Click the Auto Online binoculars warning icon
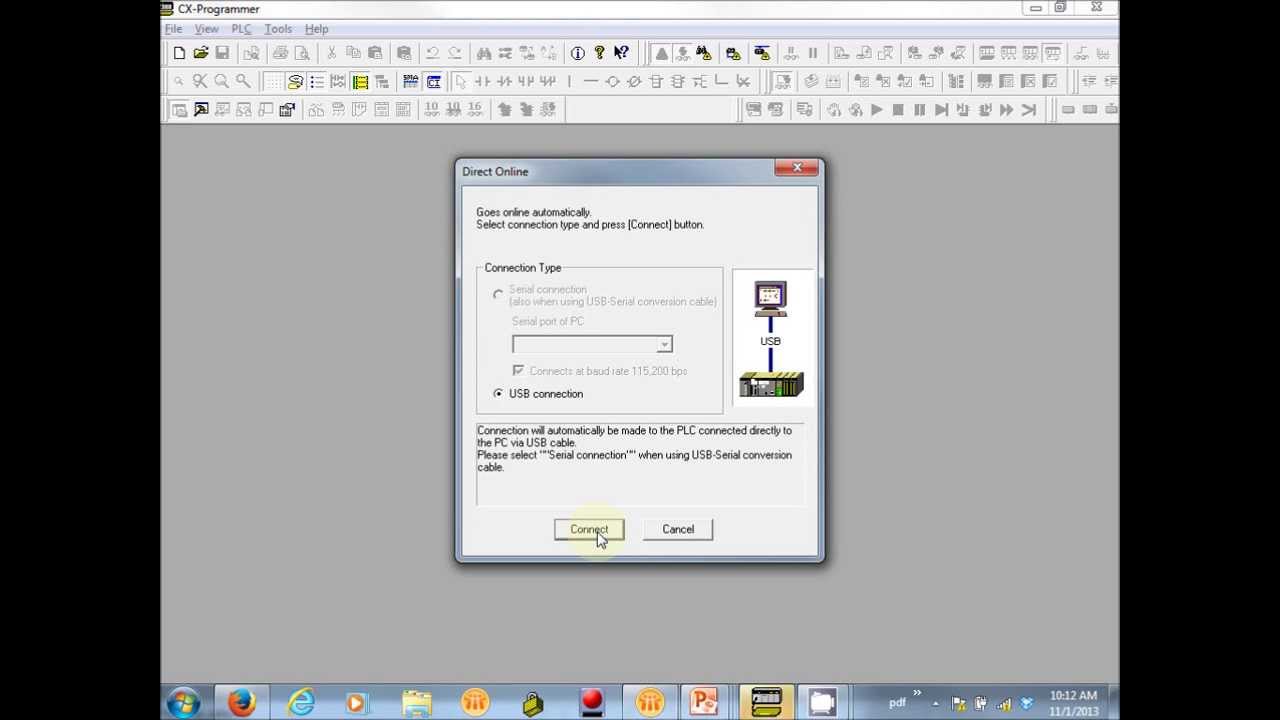The height and width of the screenshot is (720, 1280). point(703,53)
